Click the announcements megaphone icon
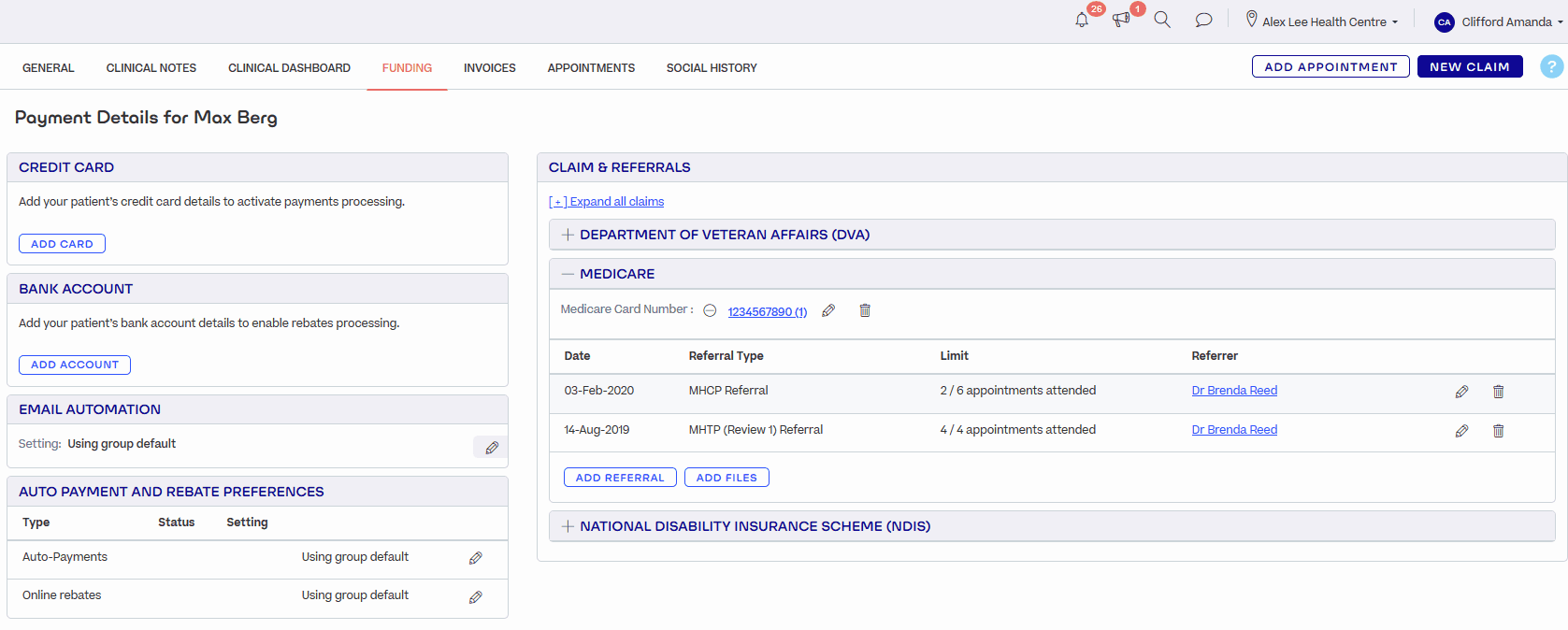Screen dimensions: 1568x630 click(1120, 21)
